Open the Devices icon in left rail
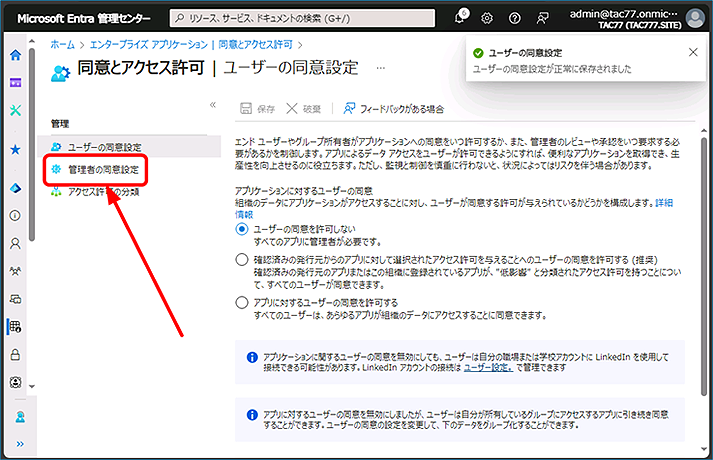 pos(15,299)
